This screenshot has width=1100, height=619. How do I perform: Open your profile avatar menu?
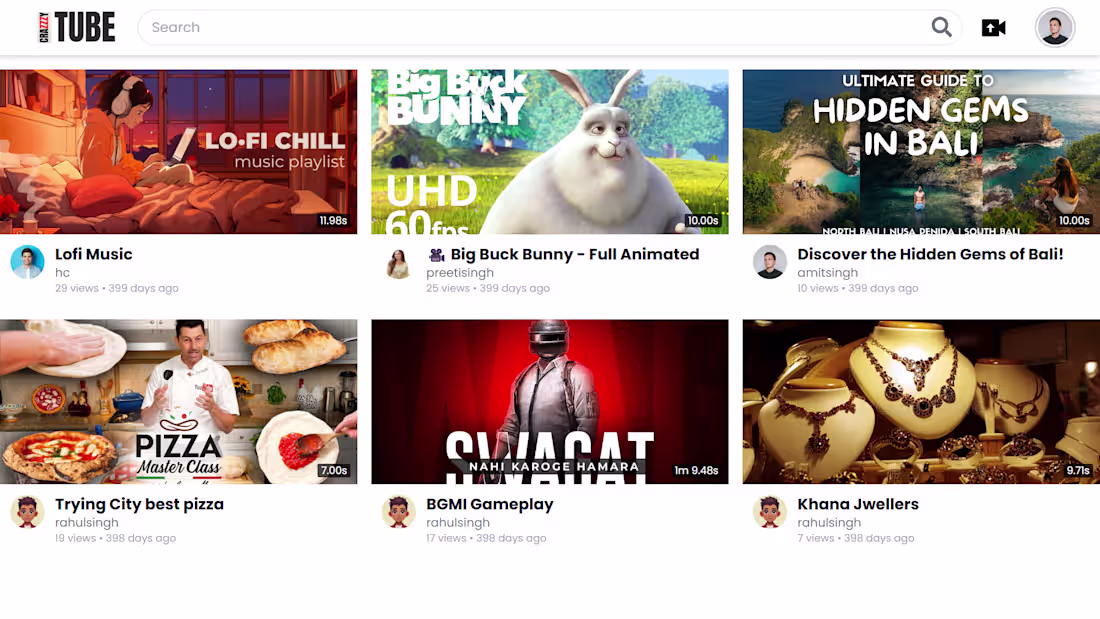click(x=1055, y=27)
